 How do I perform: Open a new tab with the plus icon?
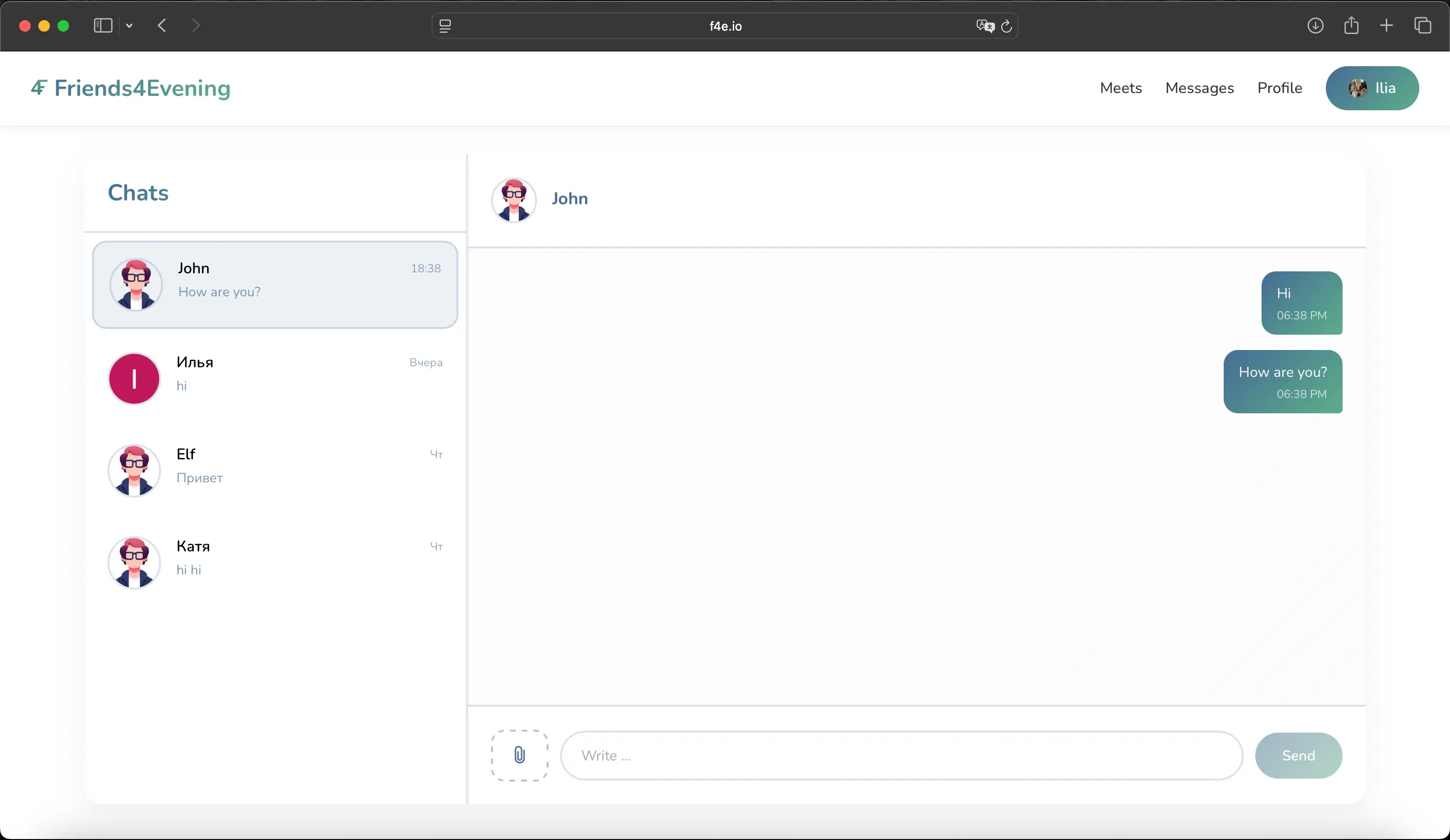1386,25
